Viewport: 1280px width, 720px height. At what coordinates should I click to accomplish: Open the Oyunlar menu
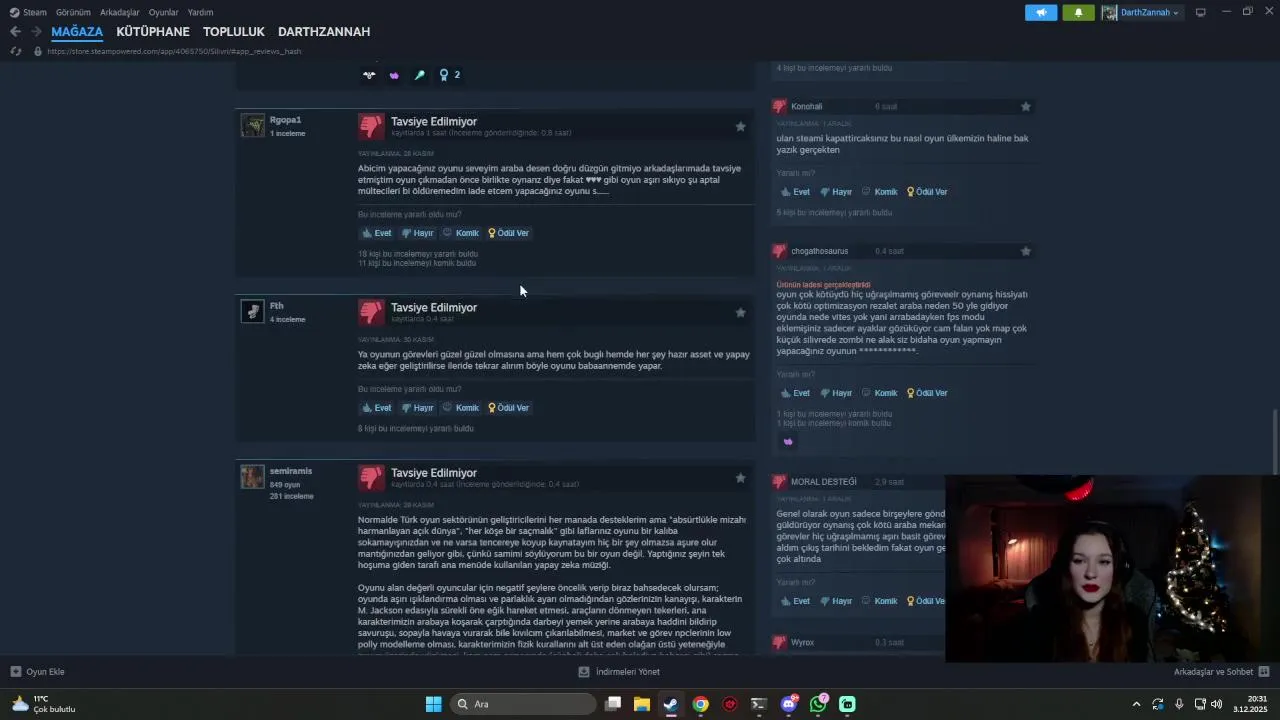pyautogui.click(x=163, y=12)
